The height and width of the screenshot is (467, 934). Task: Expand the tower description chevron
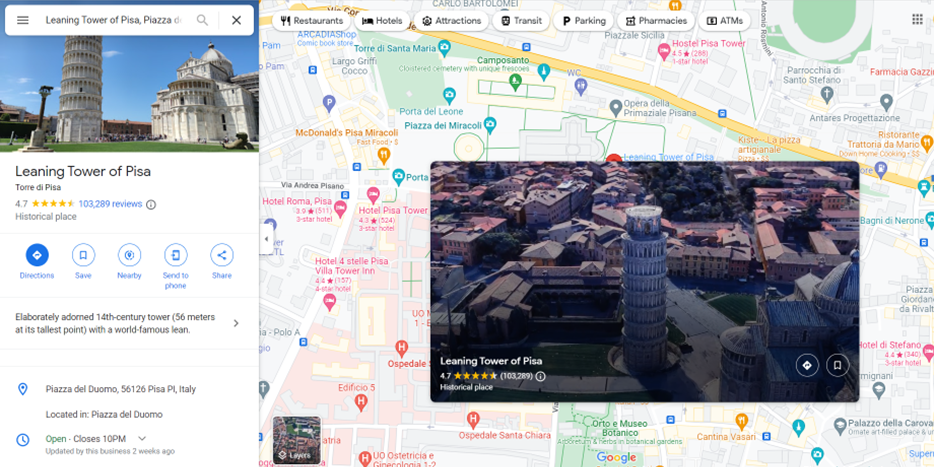(236, 323)
